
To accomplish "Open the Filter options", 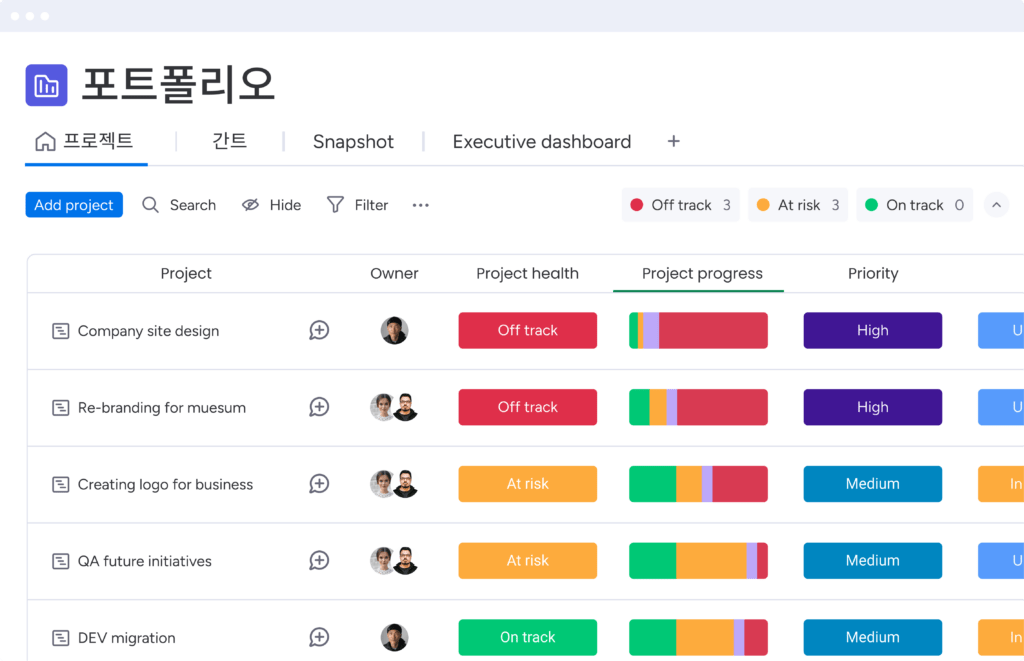I will [x=357, y=205].
